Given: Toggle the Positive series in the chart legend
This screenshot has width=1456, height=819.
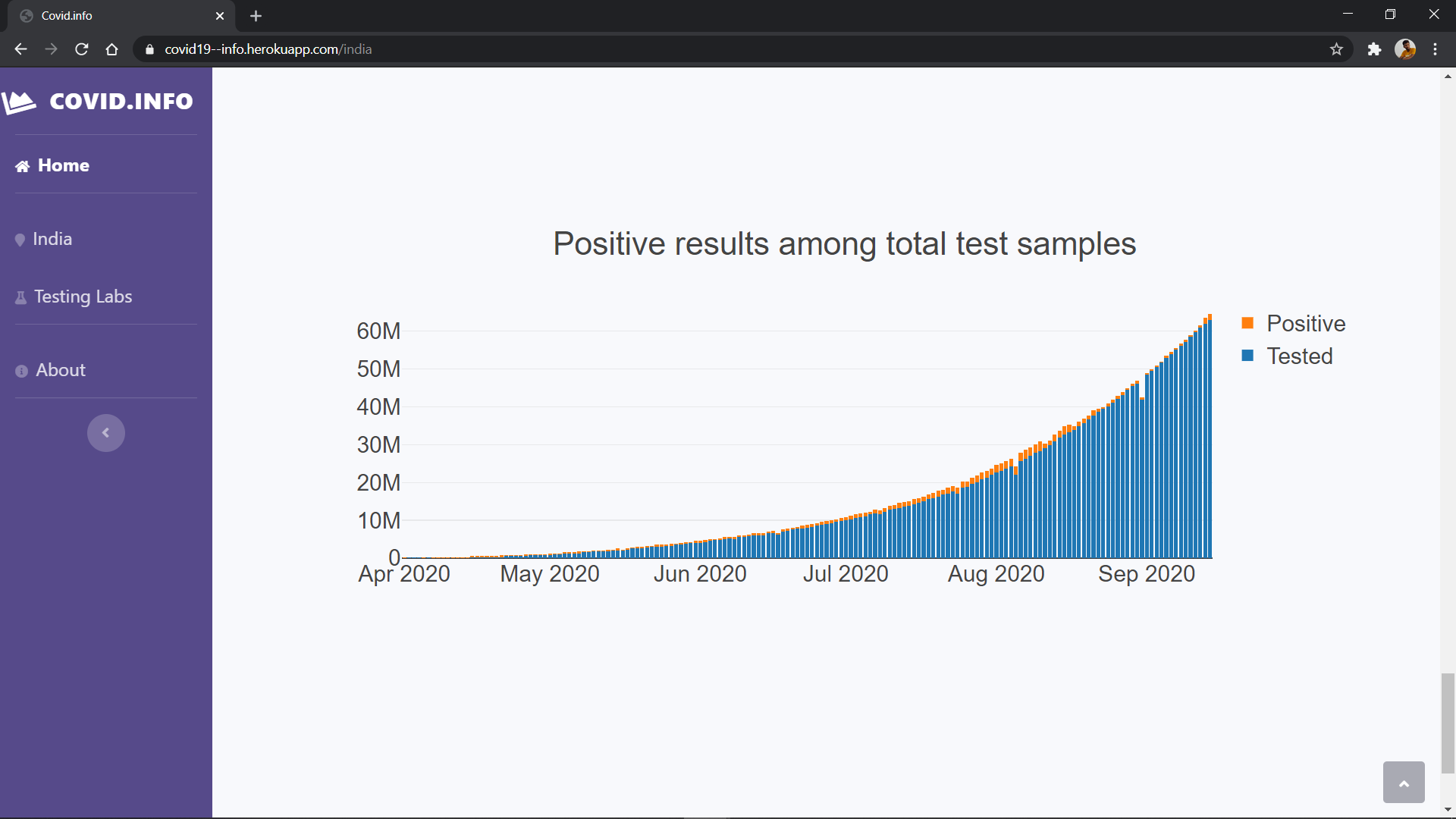Looking at the screenshot, I should (x=1305, y=324).
